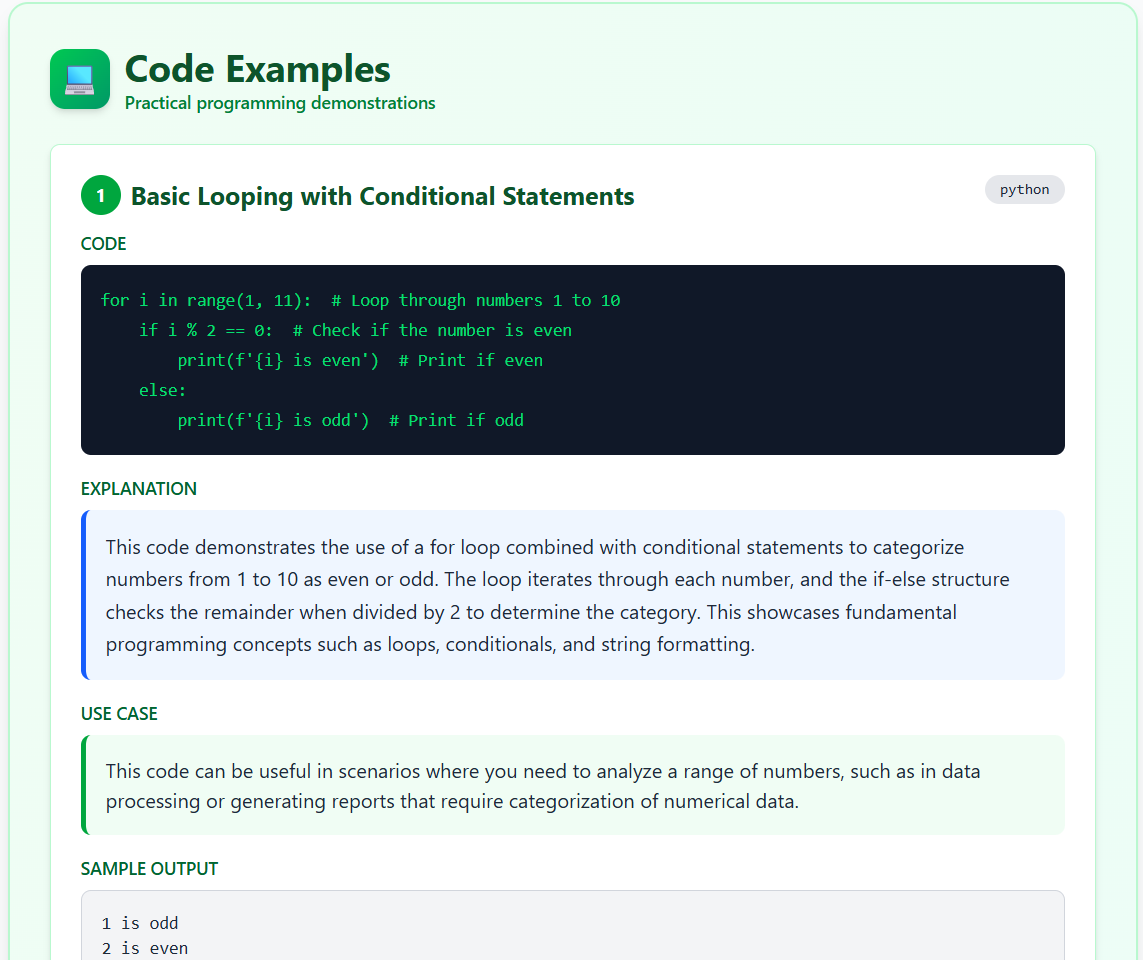Select the CODE section label

(102, 243)
